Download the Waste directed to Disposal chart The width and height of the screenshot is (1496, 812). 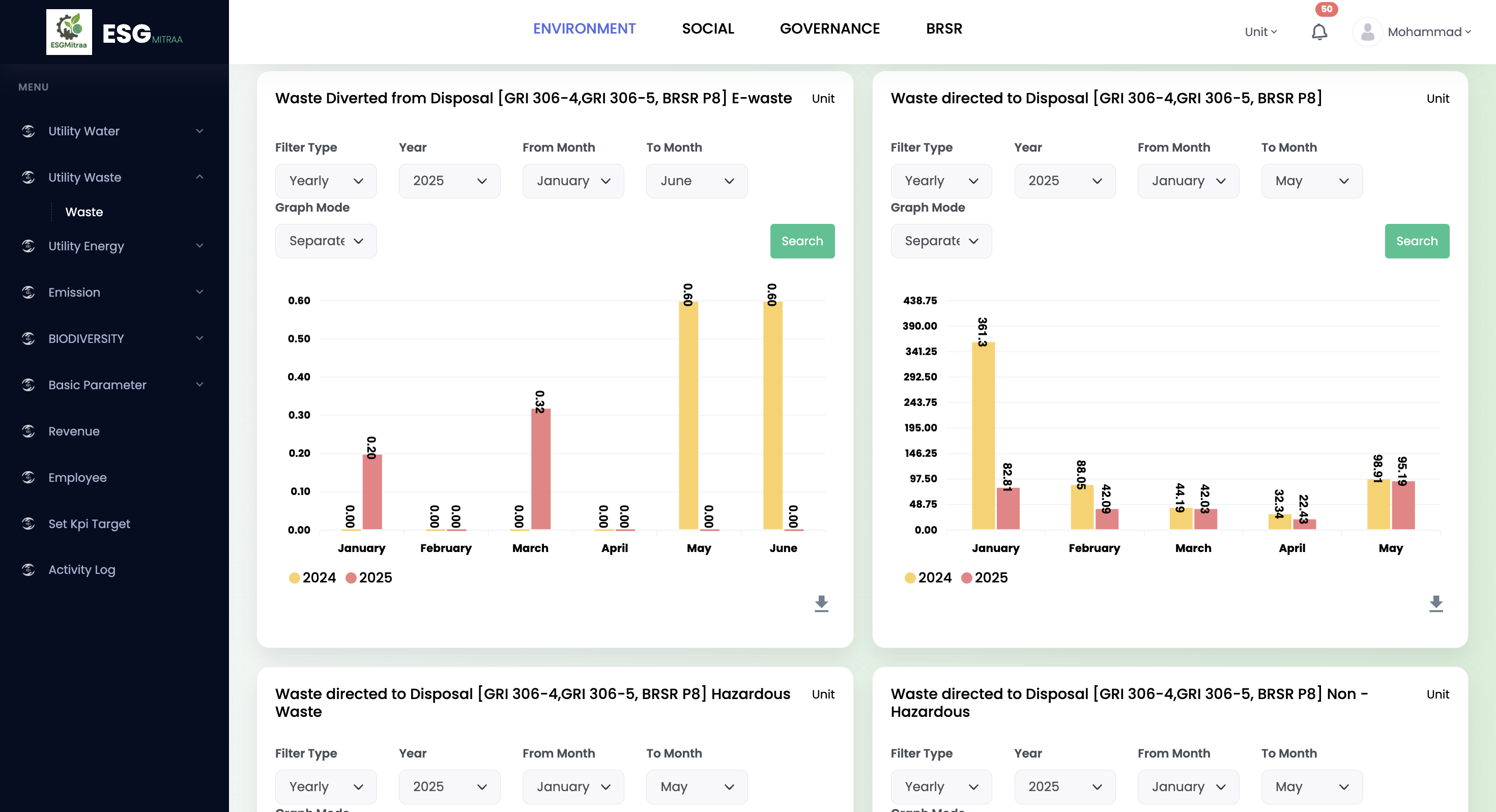(x=1435, y=603)
